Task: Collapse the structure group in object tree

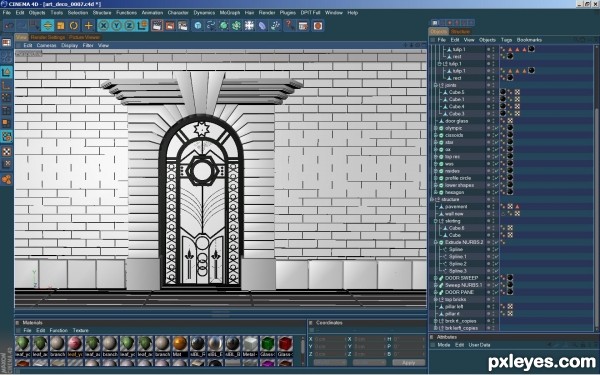Action: point(432,199)
